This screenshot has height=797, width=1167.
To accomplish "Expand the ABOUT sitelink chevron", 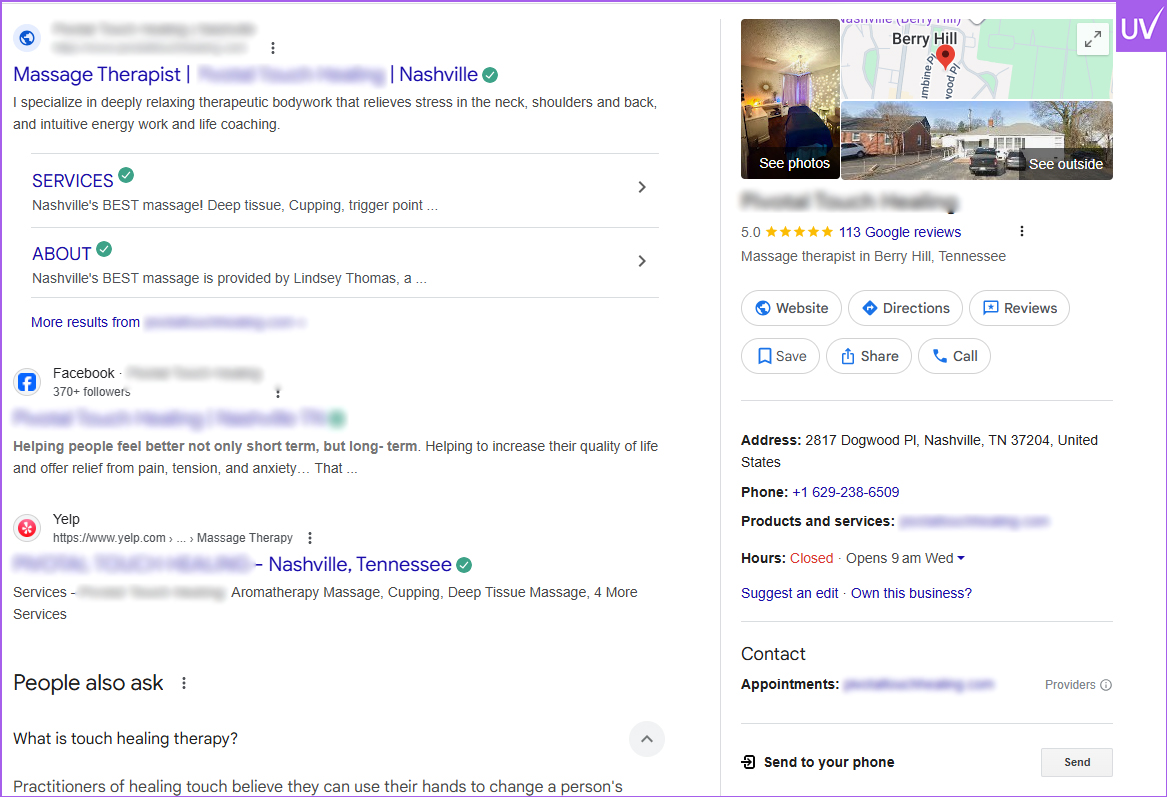I will [x=642, y=261].
